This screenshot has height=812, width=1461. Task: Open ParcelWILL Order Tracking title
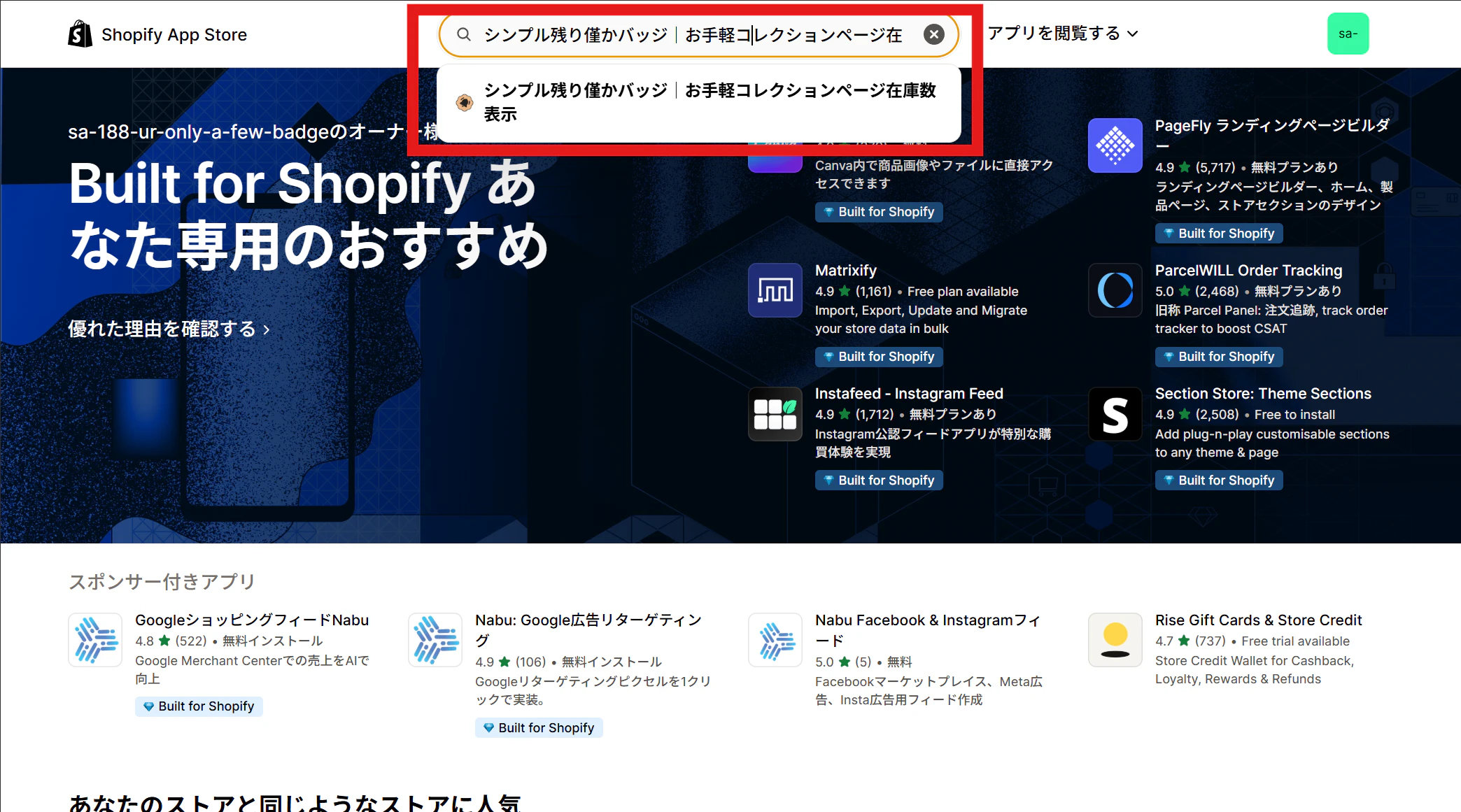pos(1248,270)
